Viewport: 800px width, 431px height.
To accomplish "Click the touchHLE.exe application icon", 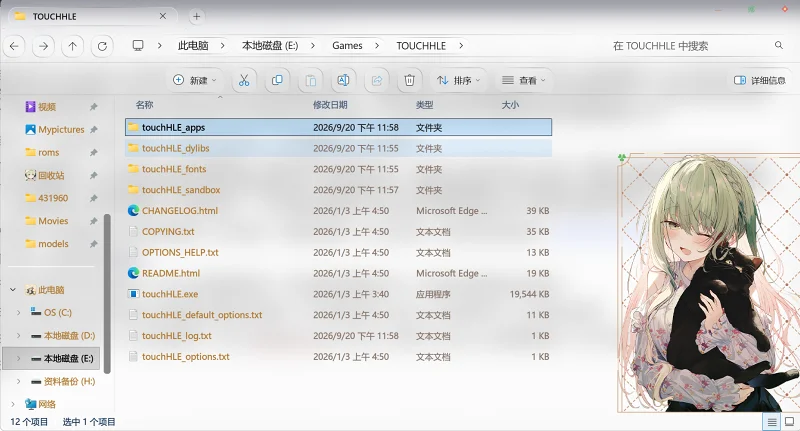I will pyautogui.click(x=133, y=294).
